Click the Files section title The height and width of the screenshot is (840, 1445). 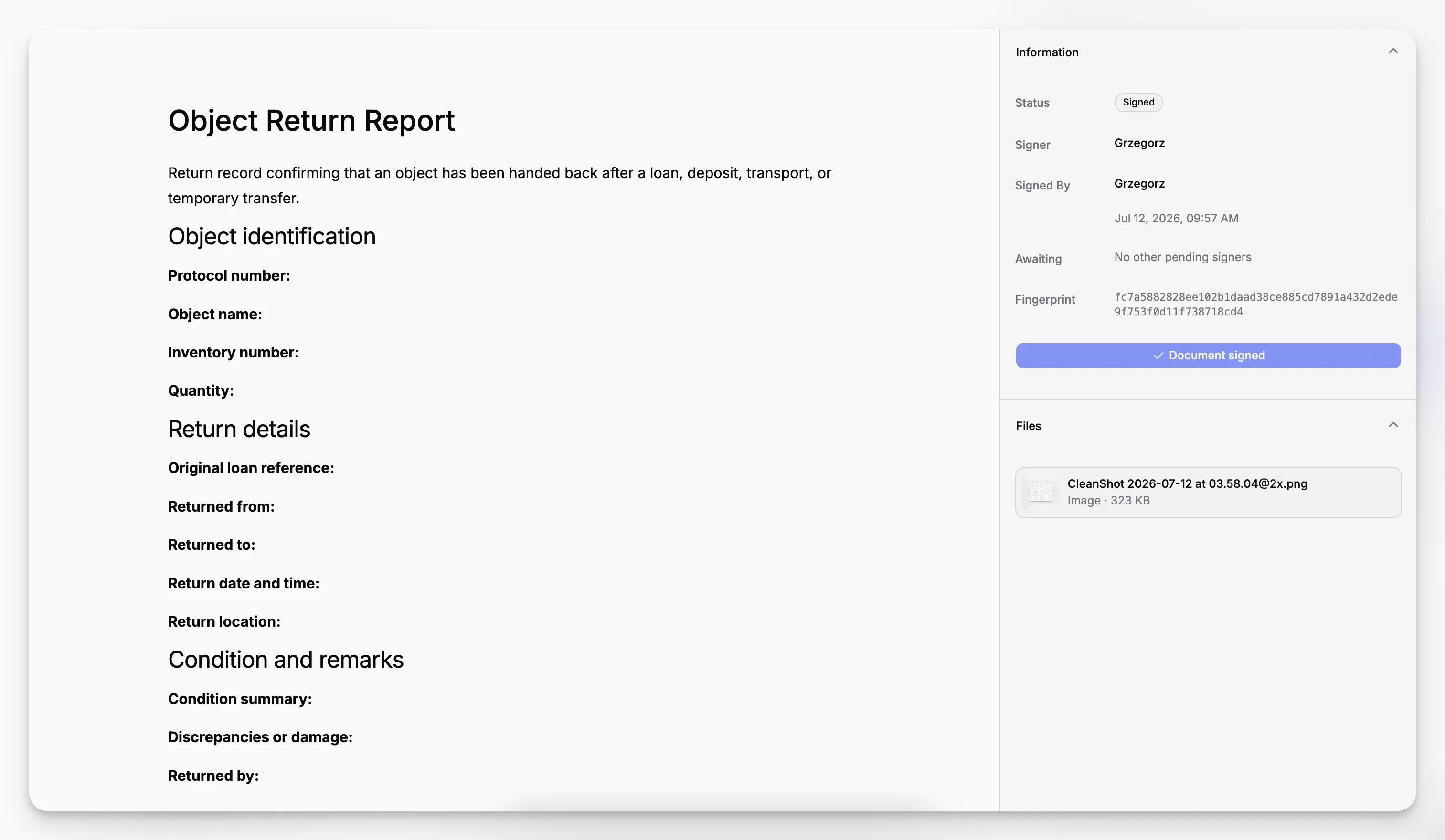point(1028,426)
